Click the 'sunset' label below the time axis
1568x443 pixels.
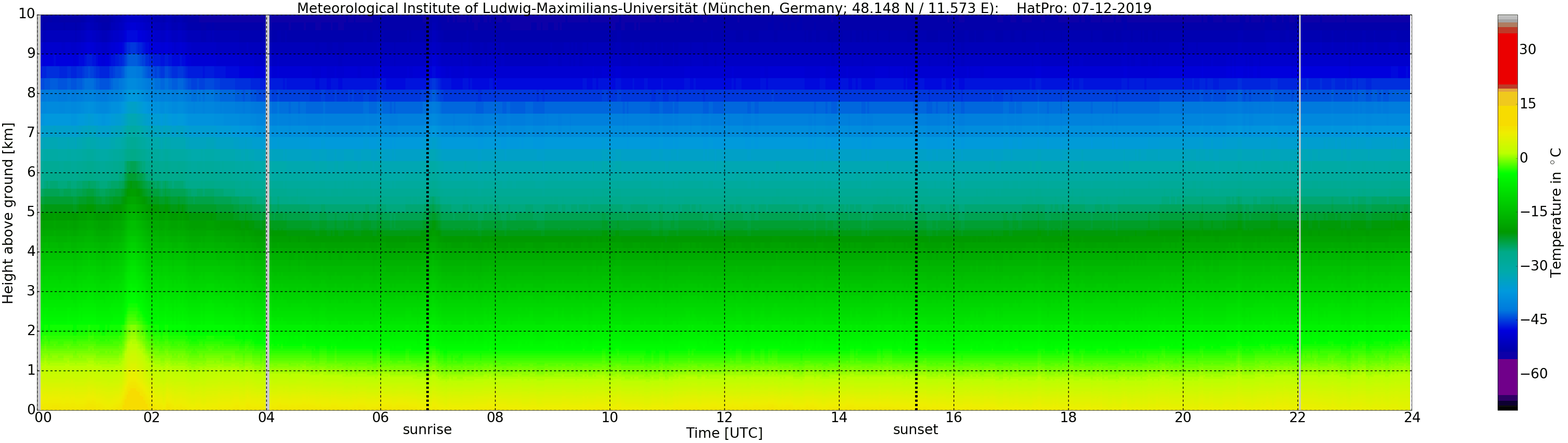click(x=916, y=429)
